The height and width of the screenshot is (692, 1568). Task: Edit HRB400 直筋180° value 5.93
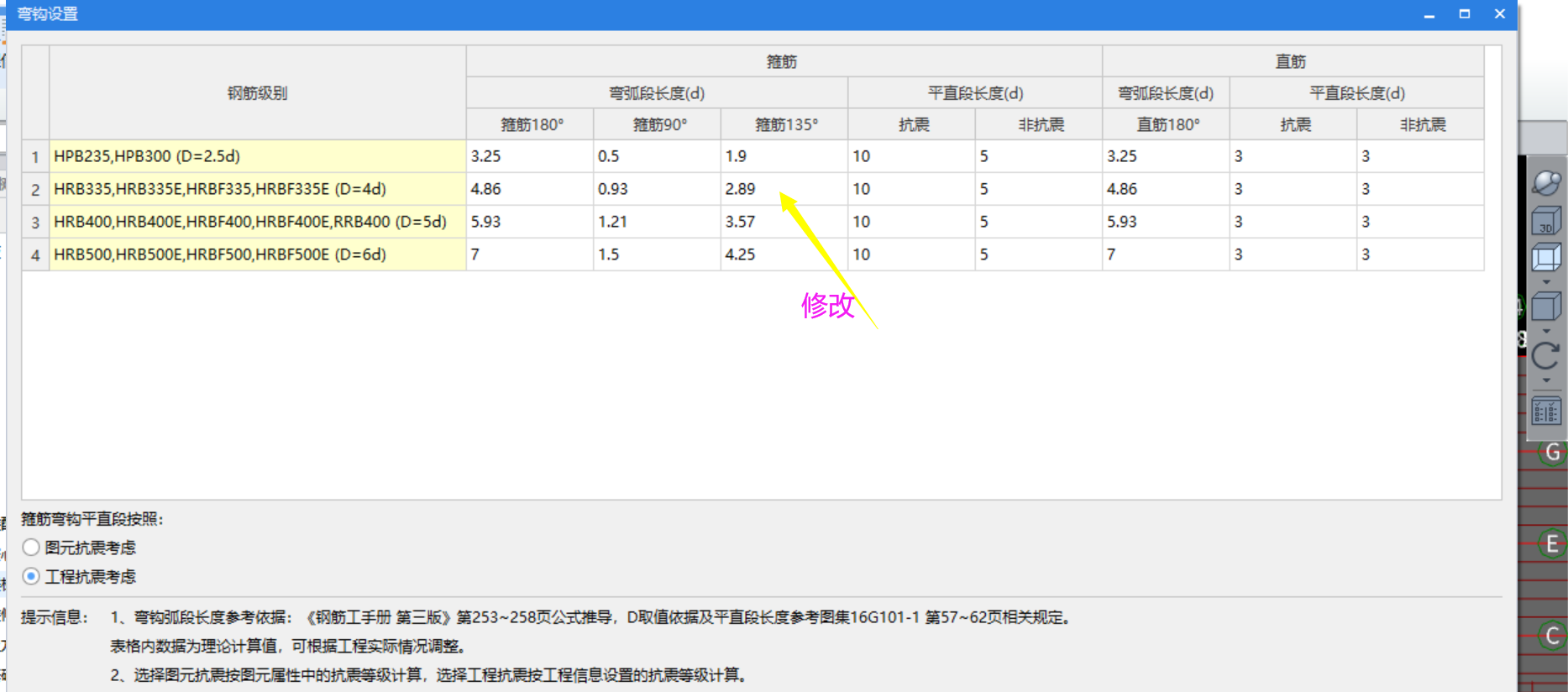tap(1167, 222)
